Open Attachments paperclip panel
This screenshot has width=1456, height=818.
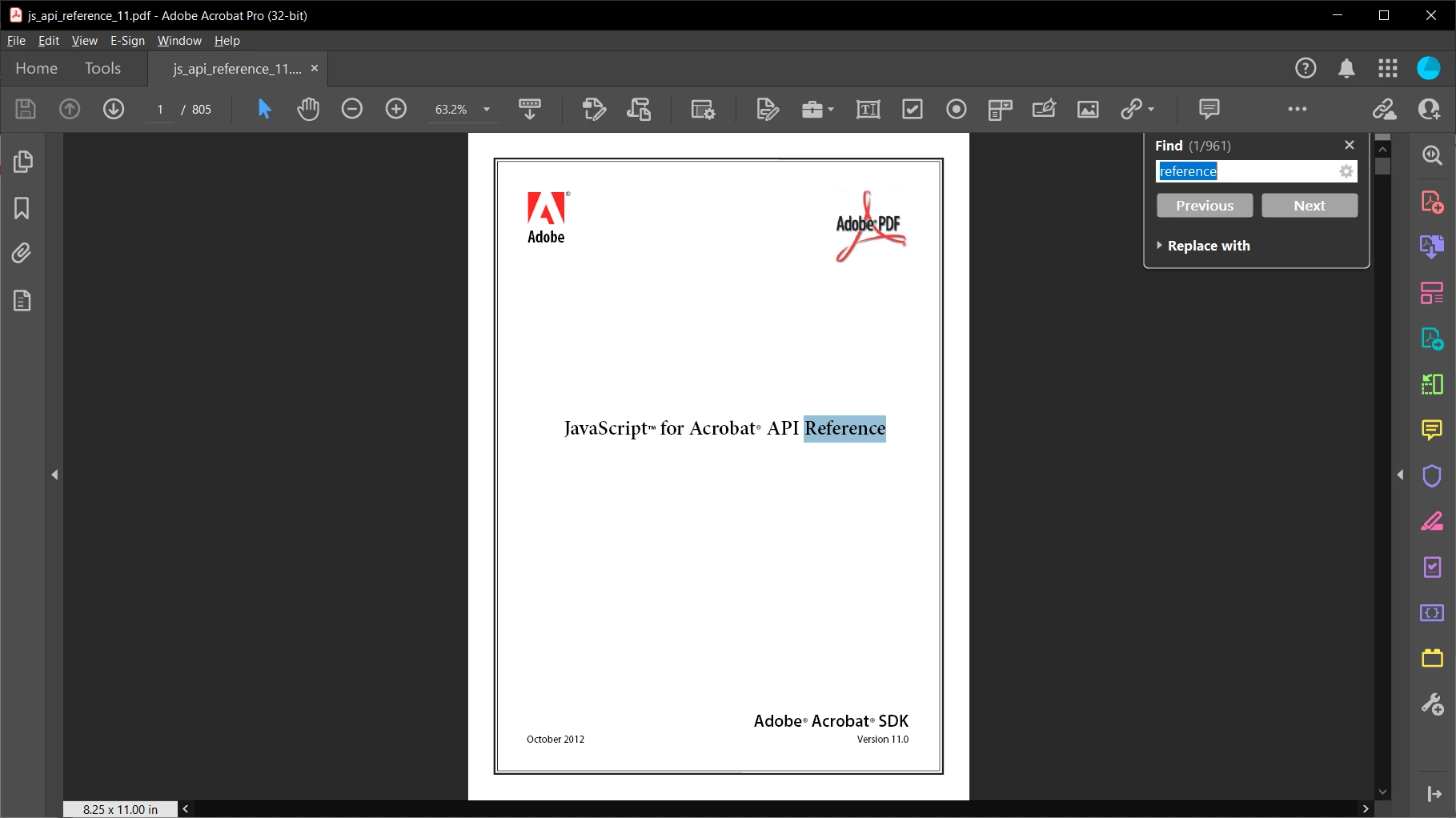[x=22, y=254]
